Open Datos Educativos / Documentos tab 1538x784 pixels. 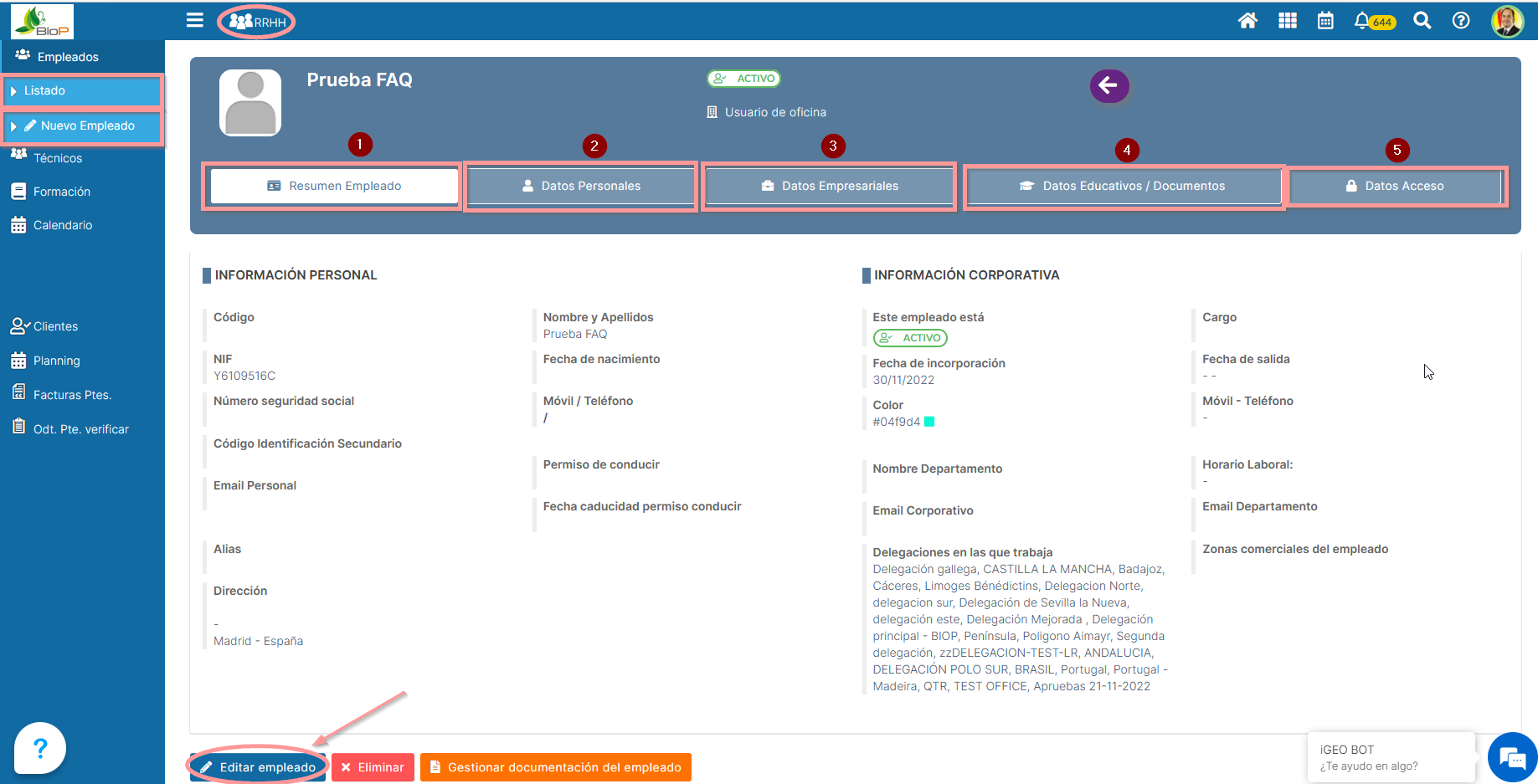[x=1123, y=186]
